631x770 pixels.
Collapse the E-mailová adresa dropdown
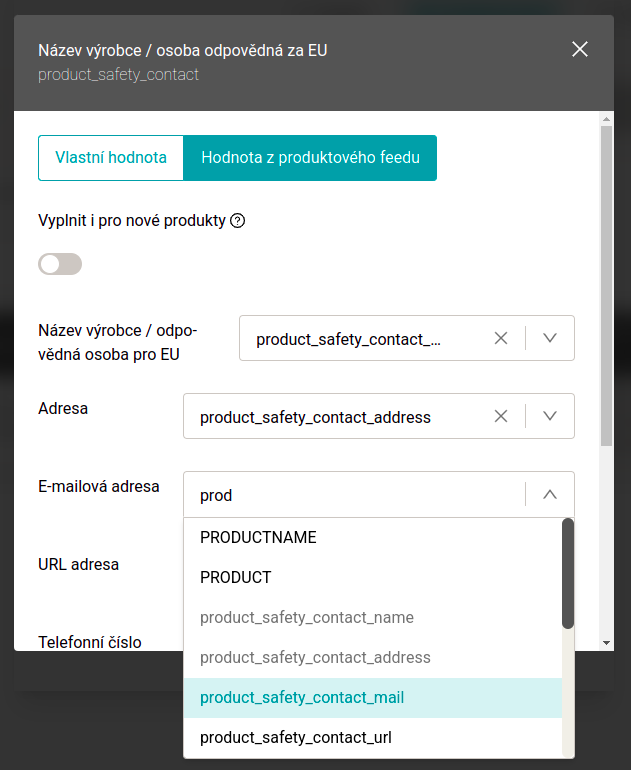[550, 494]
